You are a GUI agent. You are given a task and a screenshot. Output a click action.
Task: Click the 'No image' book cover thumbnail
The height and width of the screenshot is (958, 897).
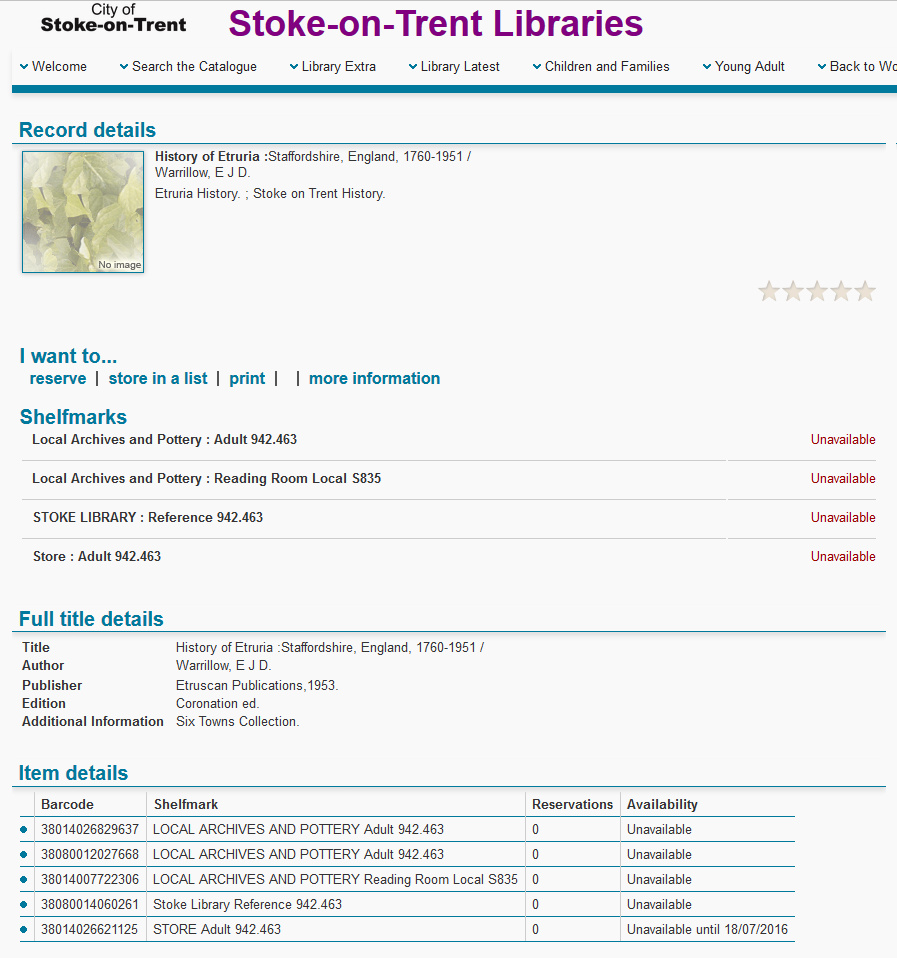pos(83,212)
